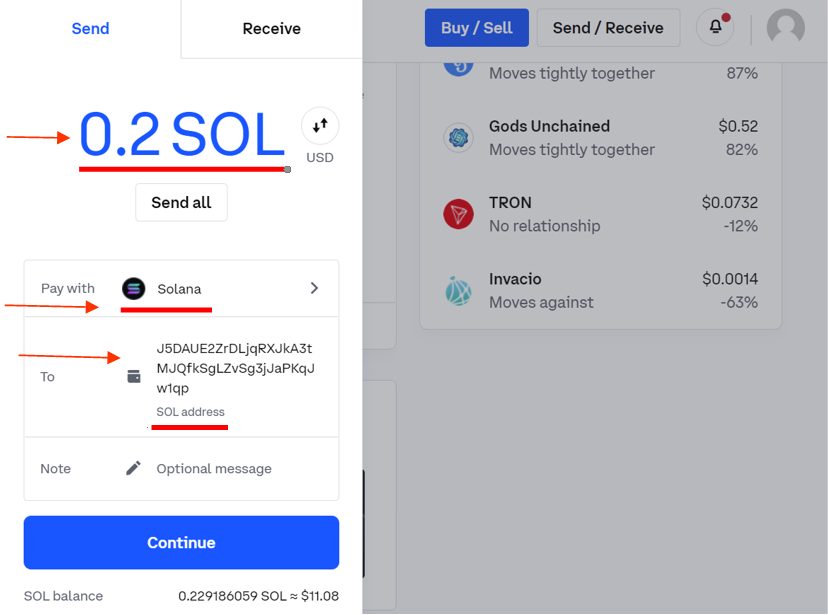The image size is (828, 615).
Task: Click the Buy / Sell button
Action: (x=476, y=27)
